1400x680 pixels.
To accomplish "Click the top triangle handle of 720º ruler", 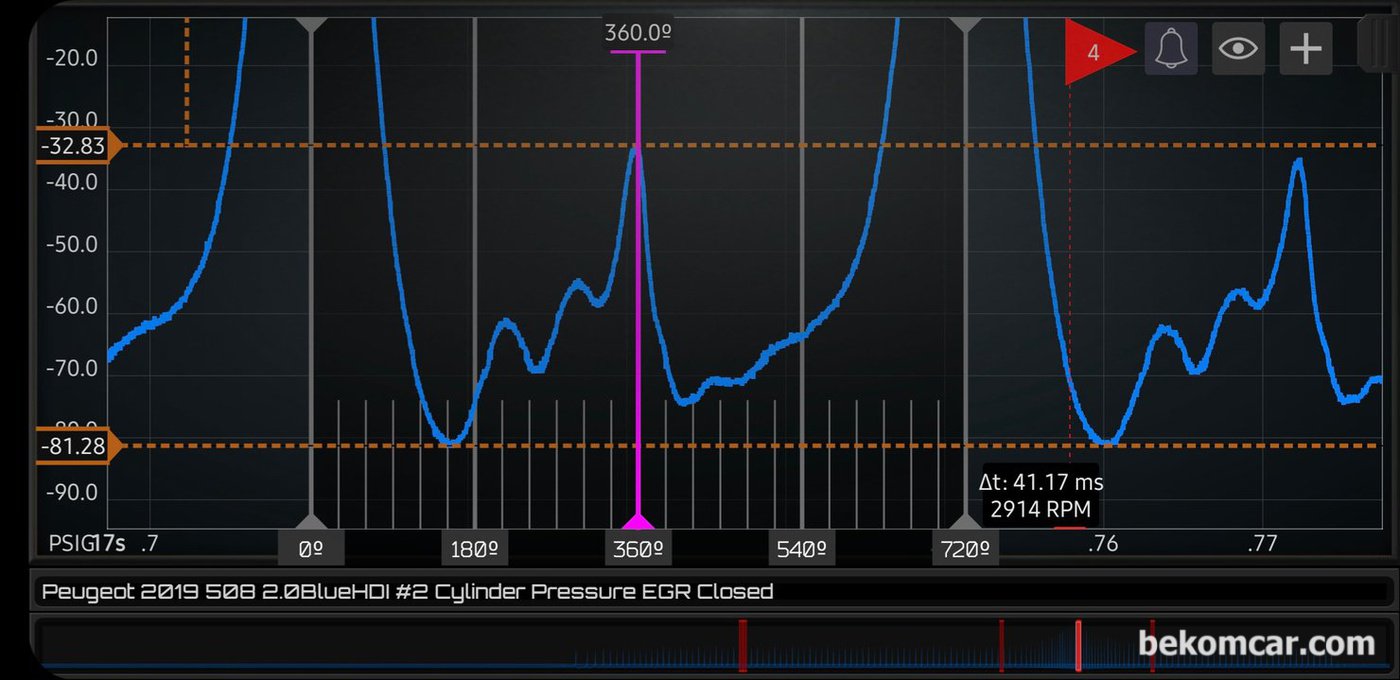I will (x=965, y=24).
